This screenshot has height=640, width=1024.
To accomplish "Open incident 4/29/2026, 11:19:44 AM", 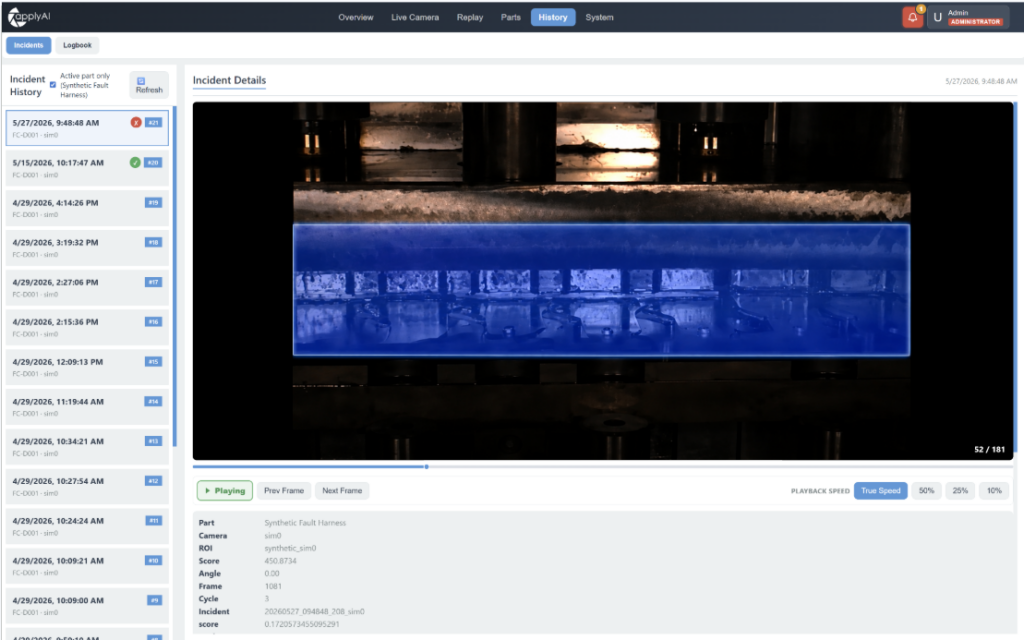I will click(87, 407).
